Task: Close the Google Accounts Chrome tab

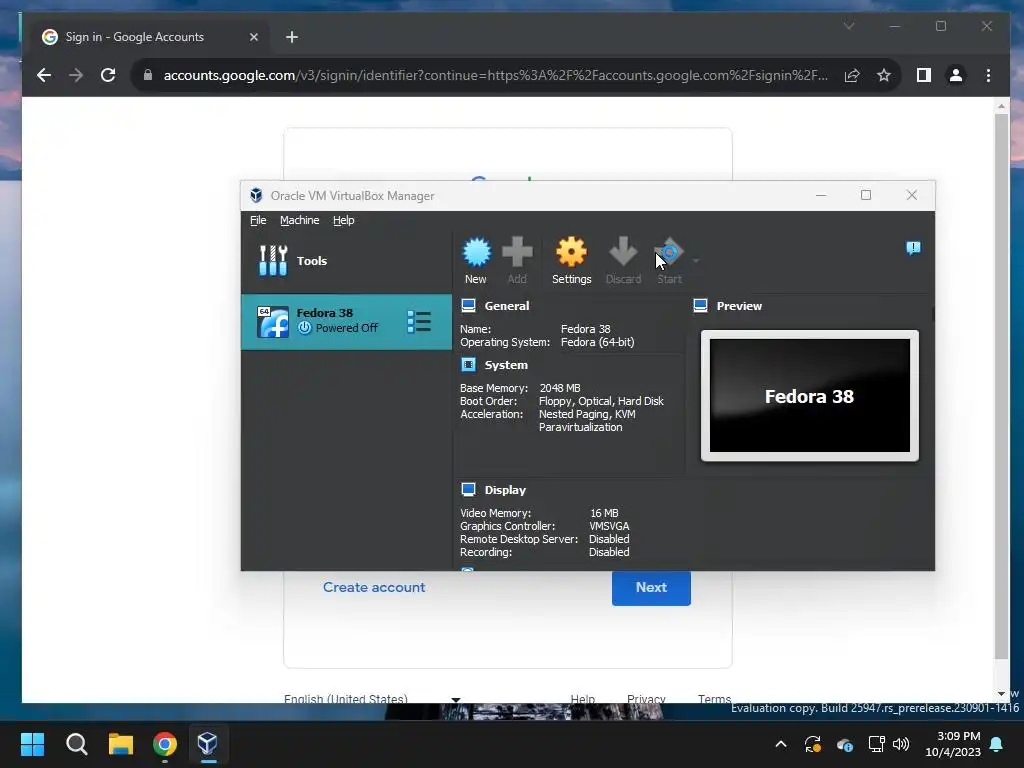Action: tap(254, 37)
